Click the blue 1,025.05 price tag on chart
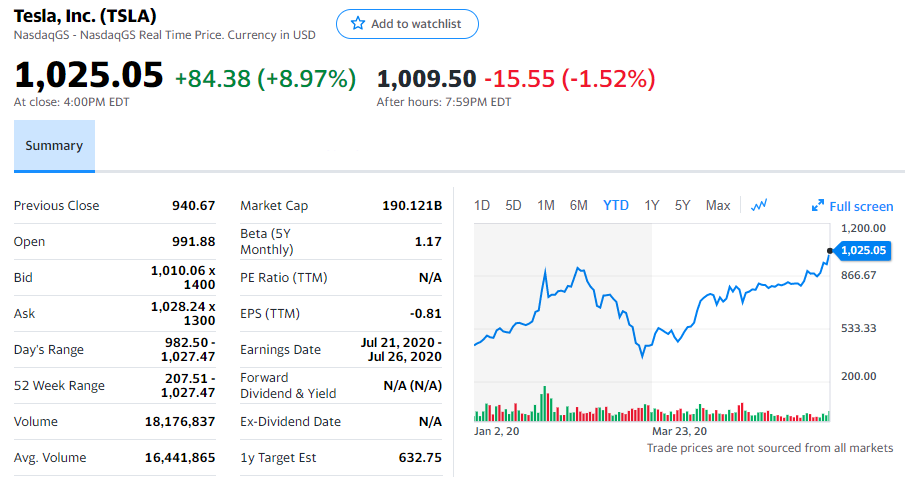 click(864, 250)
